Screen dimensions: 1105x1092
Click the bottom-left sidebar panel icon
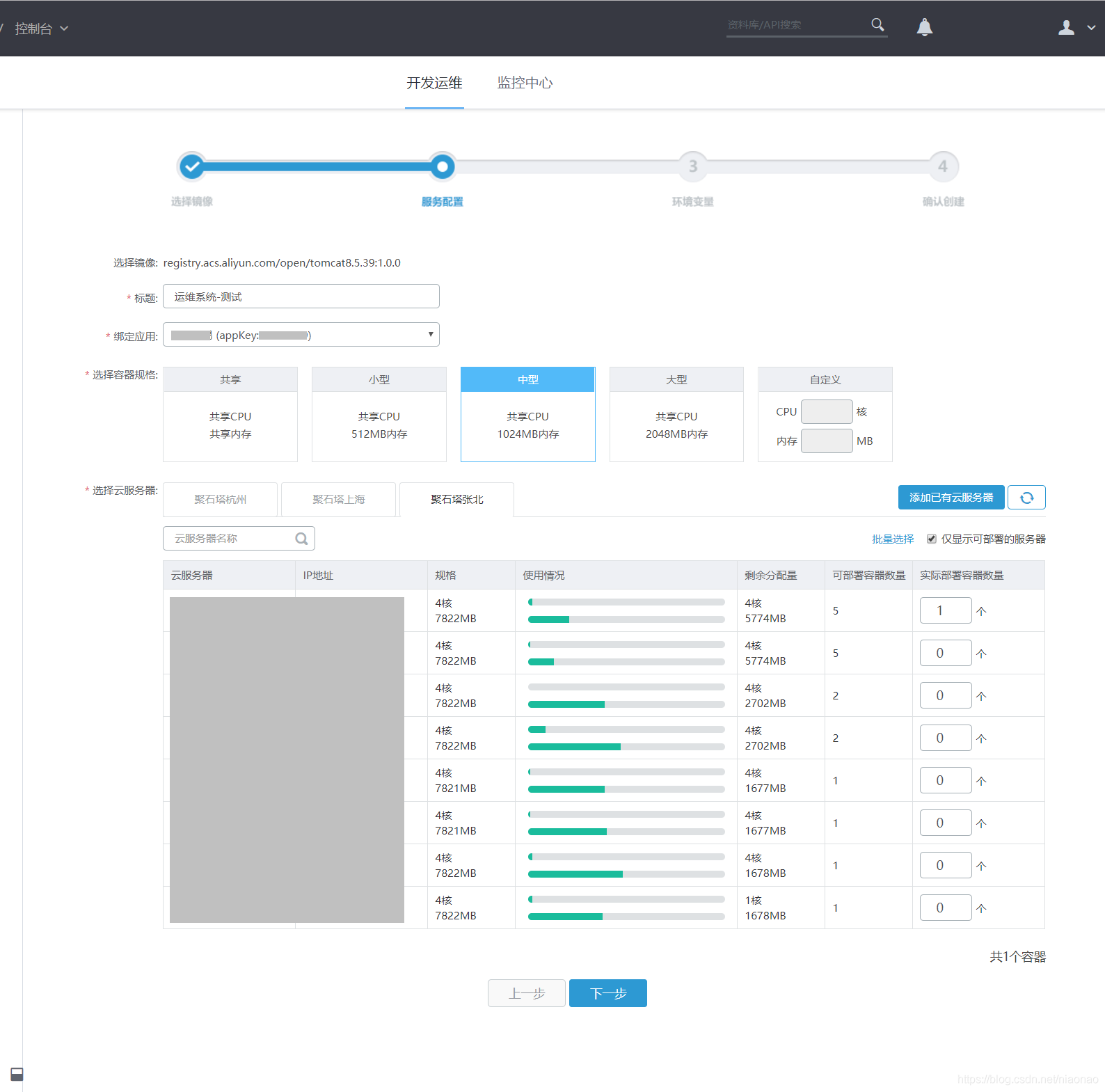[17, 1074]
